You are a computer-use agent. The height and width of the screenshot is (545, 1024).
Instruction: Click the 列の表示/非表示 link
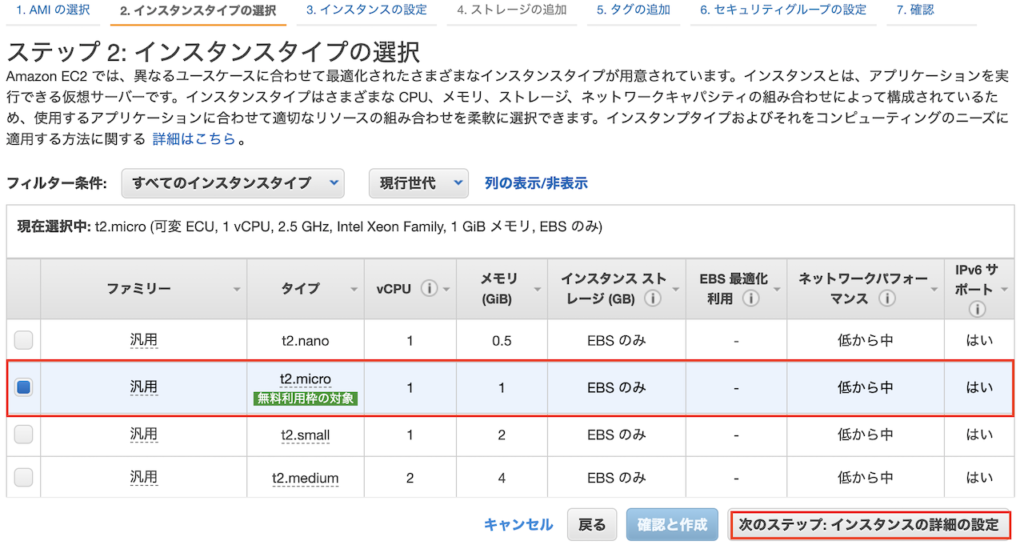536,183
